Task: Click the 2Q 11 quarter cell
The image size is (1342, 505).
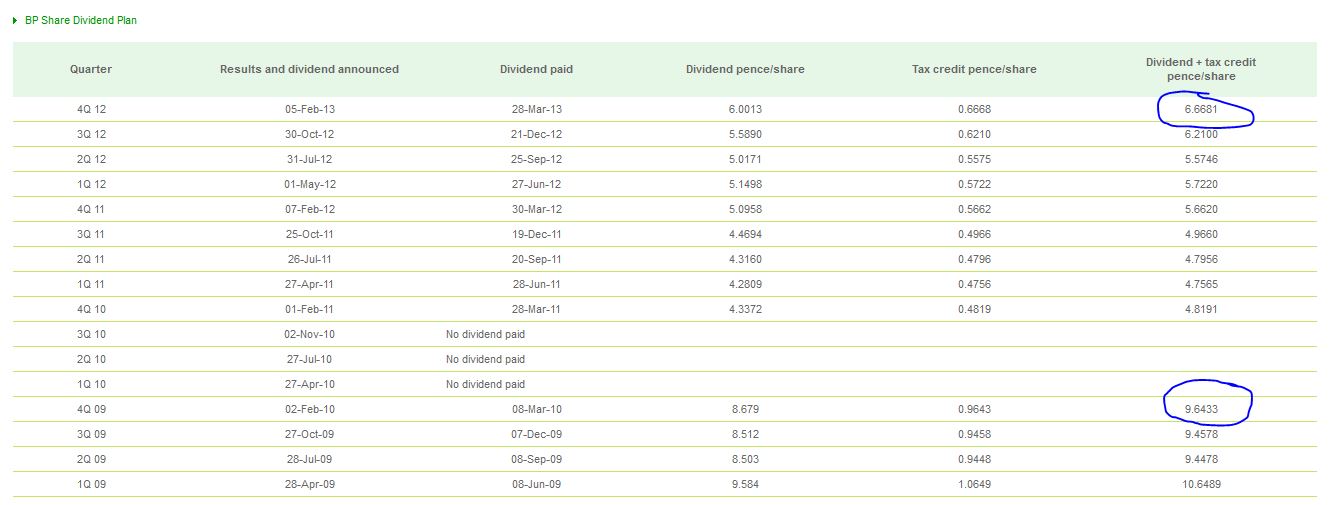Action: click(x=91, y=259)
